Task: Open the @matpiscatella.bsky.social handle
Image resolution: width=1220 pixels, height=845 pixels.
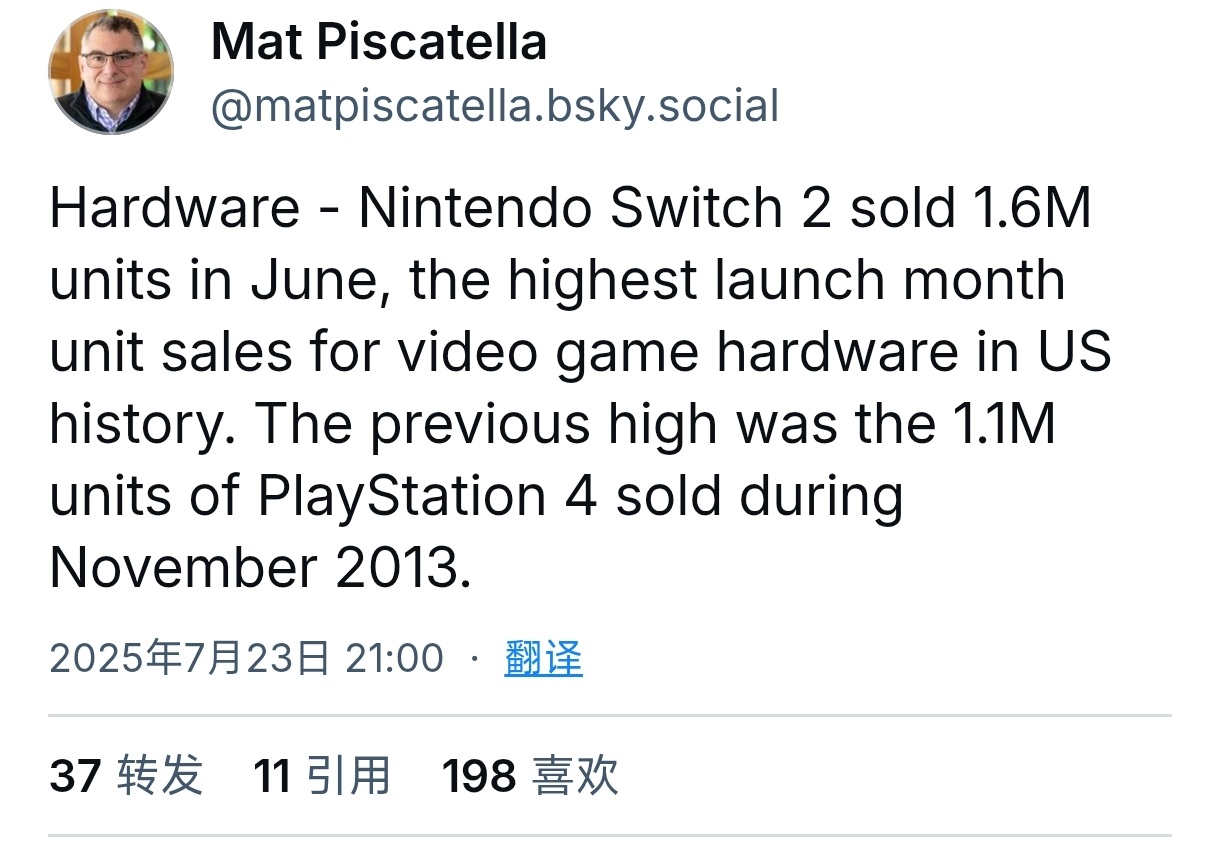Action: tap(494, 106)
